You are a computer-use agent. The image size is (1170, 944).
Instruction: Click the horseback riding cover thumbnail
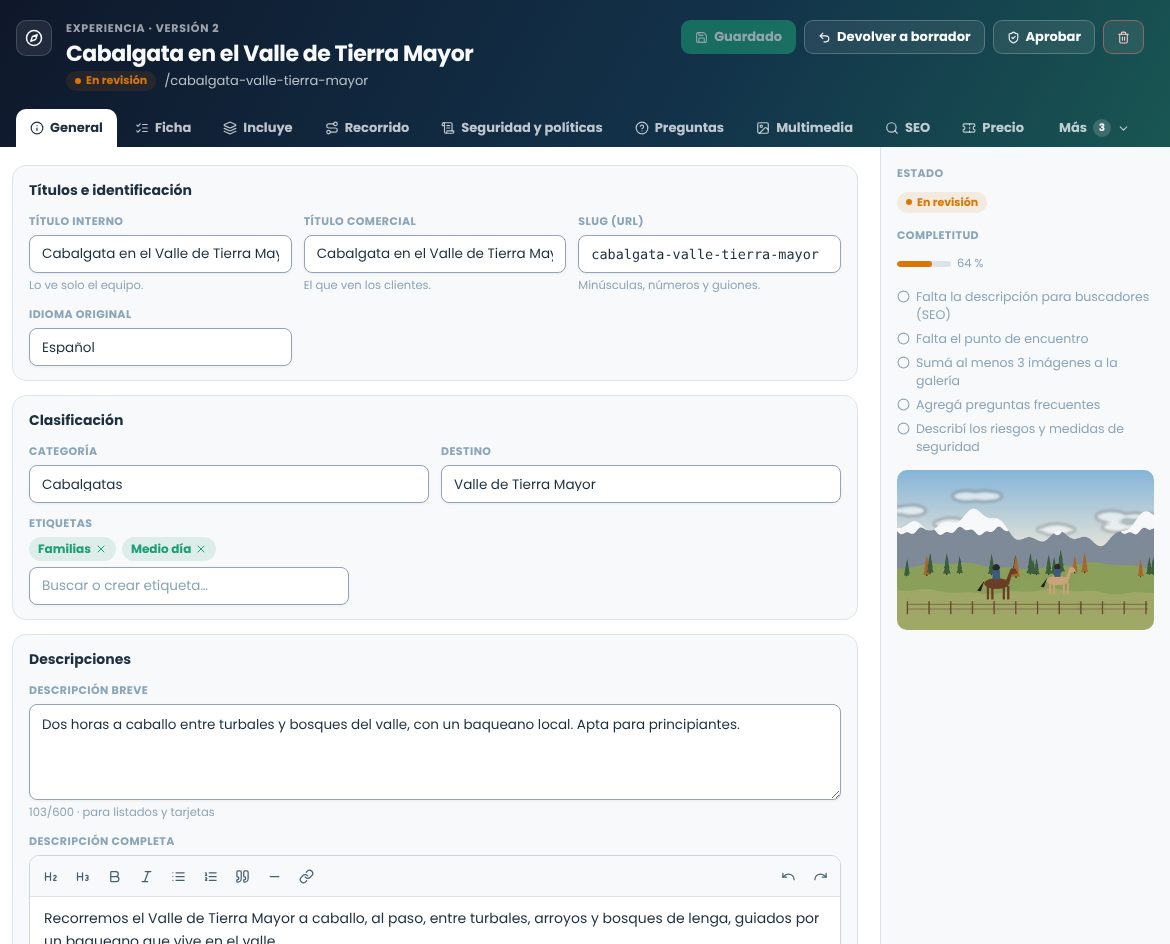(x=1025, y=550)
